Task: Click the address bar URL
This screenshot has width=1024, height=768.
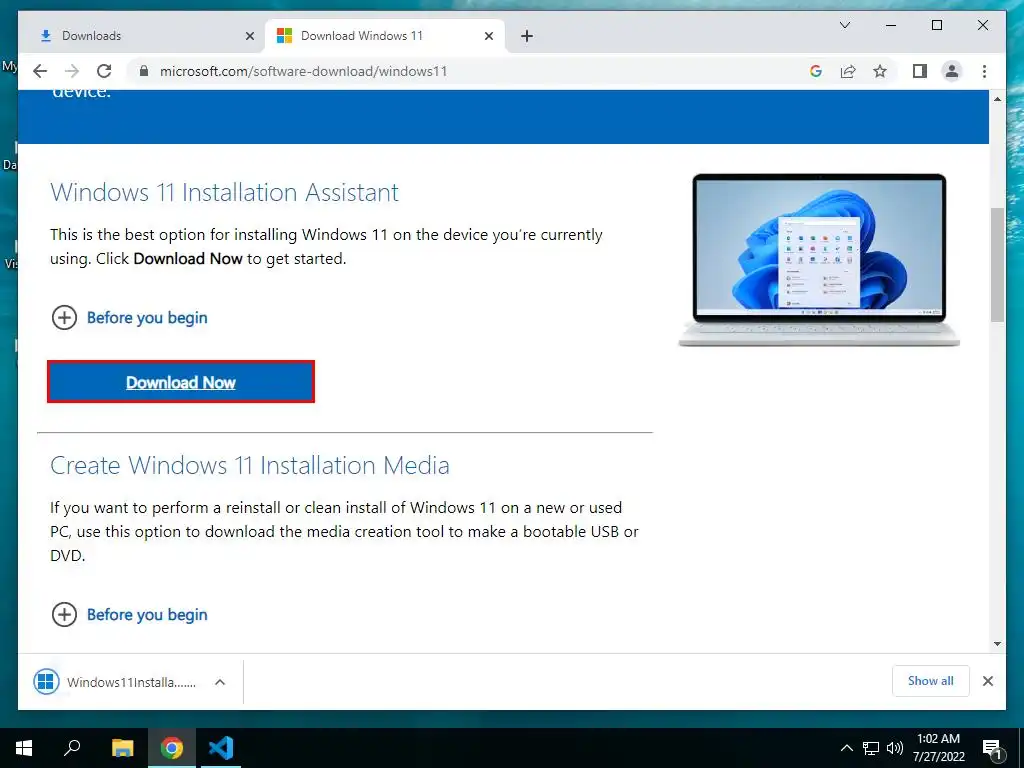Action: point(304,71)
